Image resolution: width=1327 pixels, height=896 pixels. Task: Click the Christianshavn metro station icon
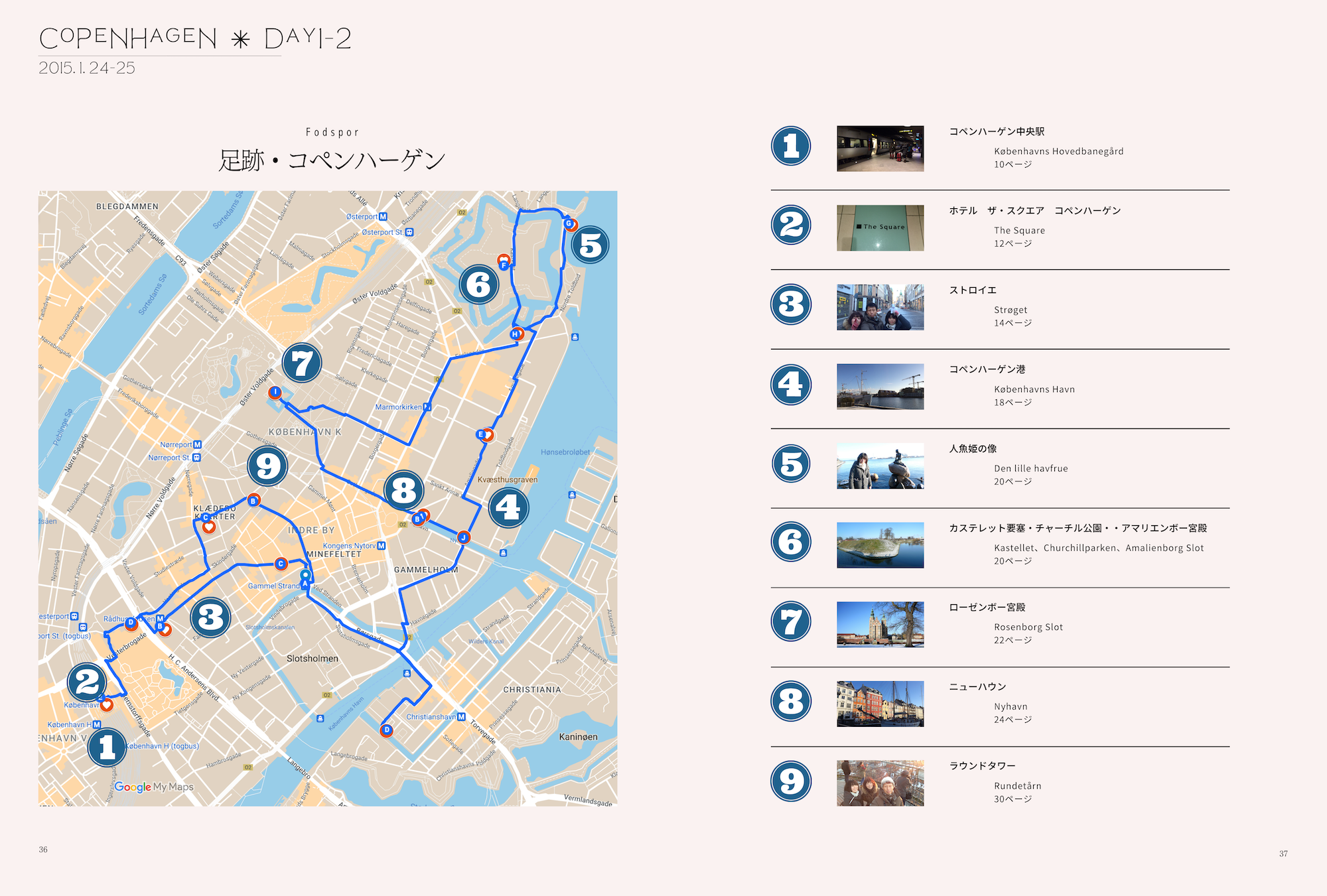pos(461,717)
